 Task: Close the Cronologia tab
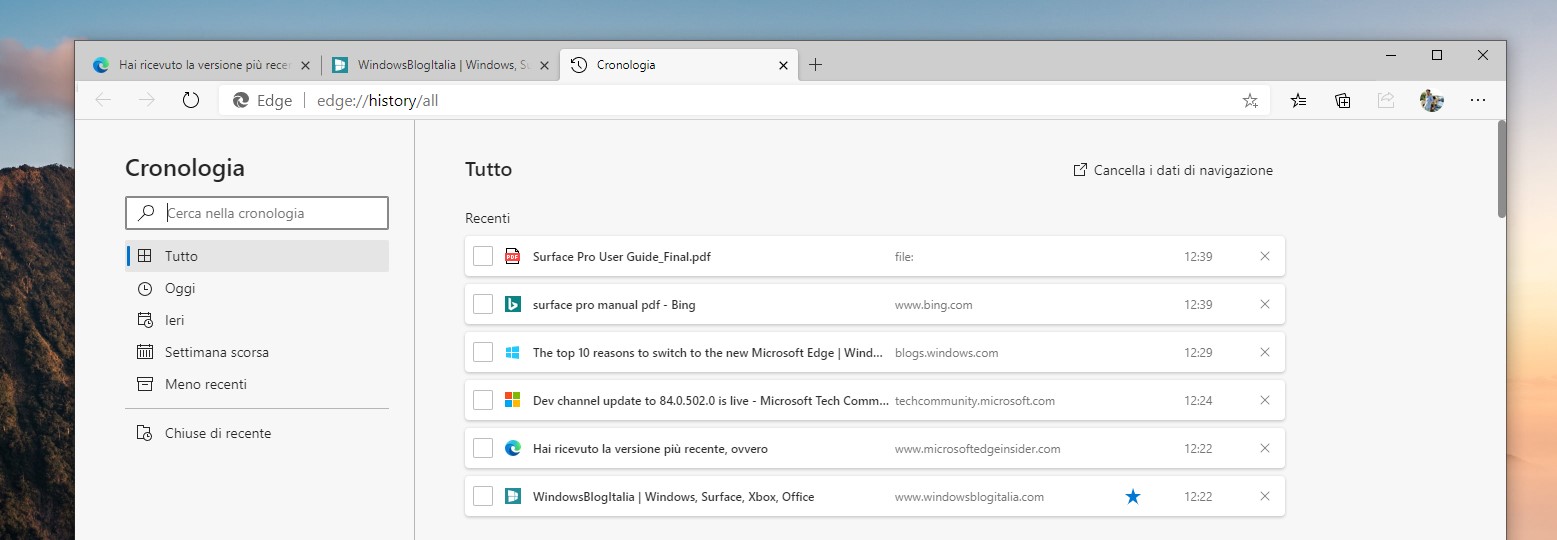785,65
